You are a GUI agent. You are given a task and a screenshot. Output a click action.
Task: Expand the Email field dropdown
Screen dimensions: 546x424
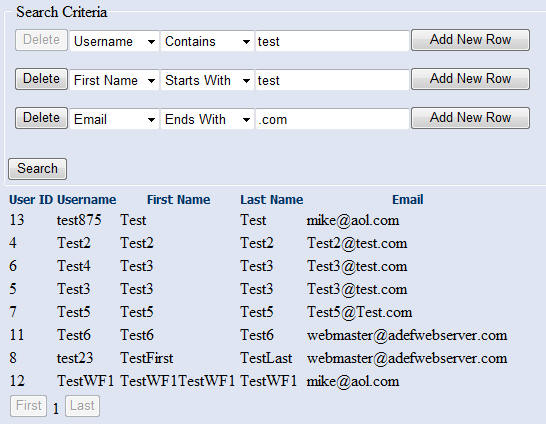[114, 119]
